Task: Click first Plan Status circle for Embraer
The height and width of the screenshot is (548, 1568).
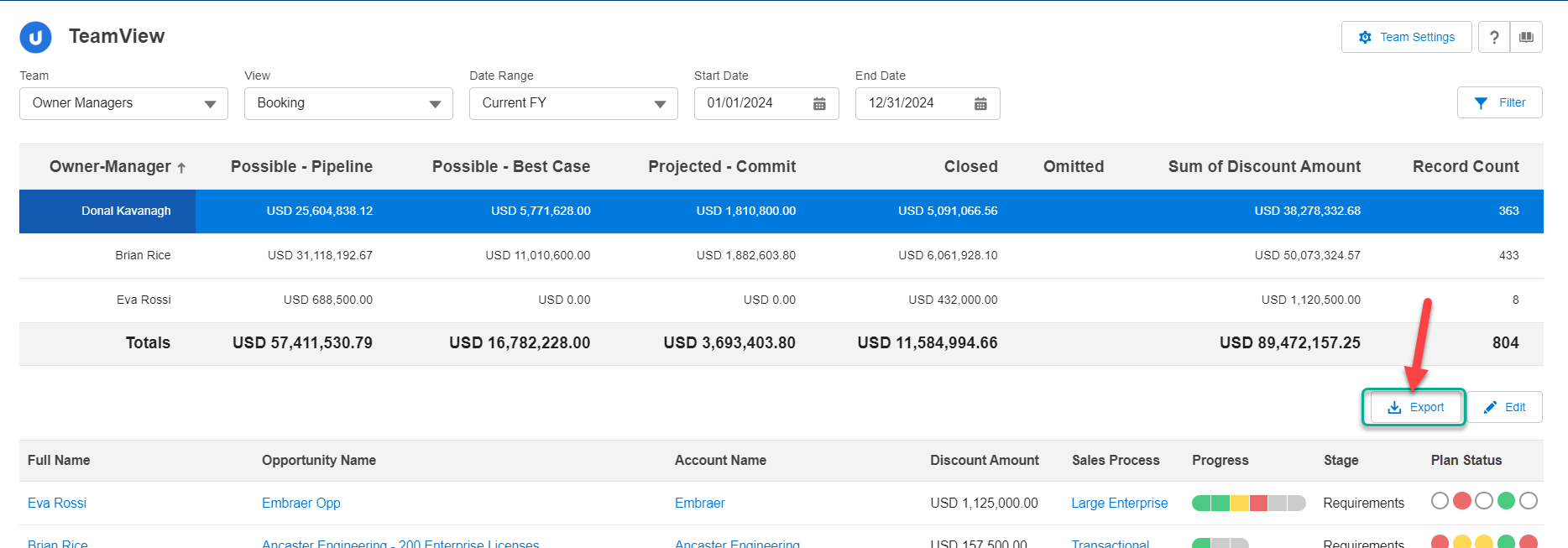Action: click(x=1440, y=501)
